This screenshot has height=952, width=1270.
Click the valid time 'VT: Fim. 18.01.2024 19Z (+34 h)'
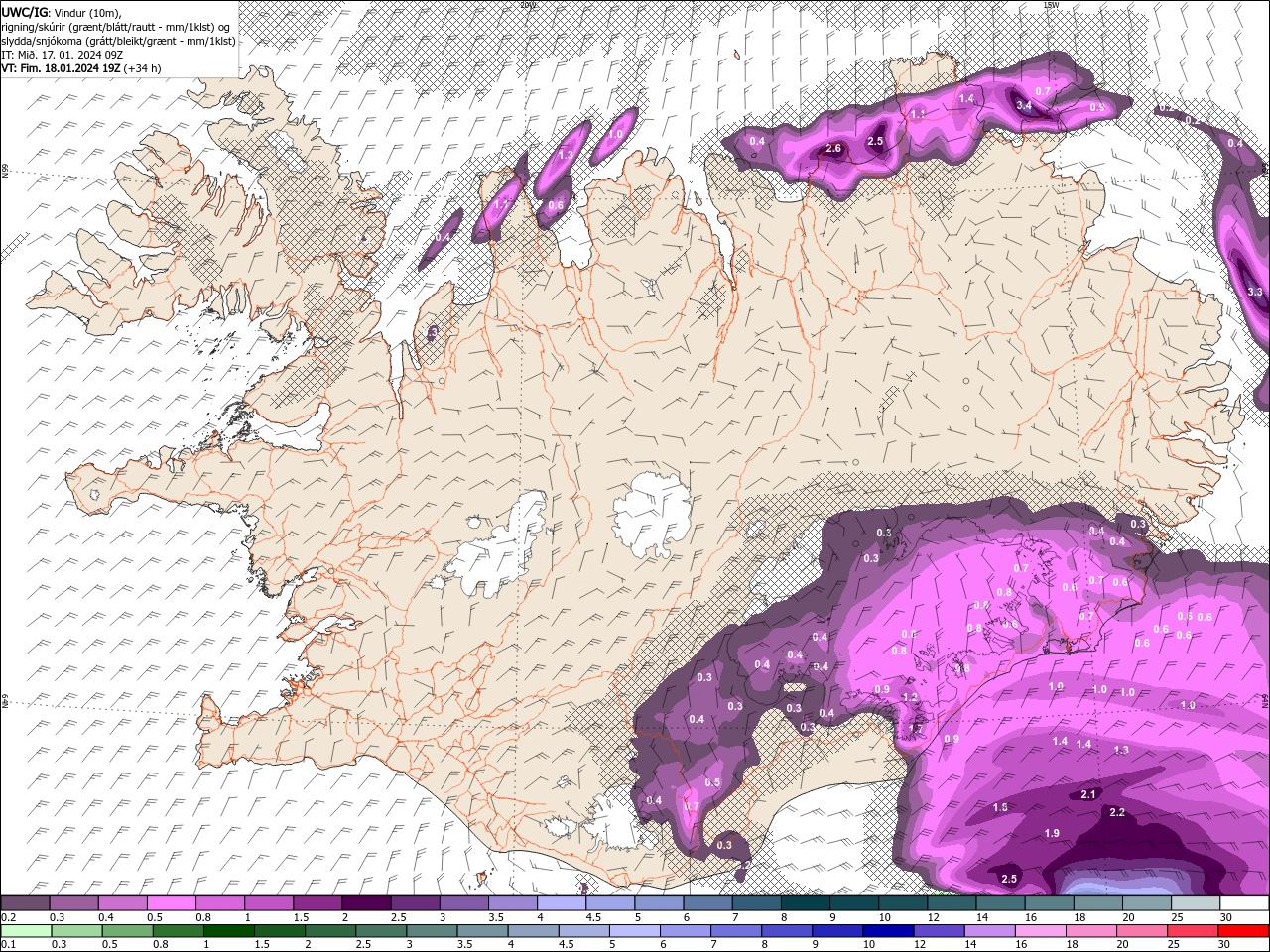pos(81,68)
